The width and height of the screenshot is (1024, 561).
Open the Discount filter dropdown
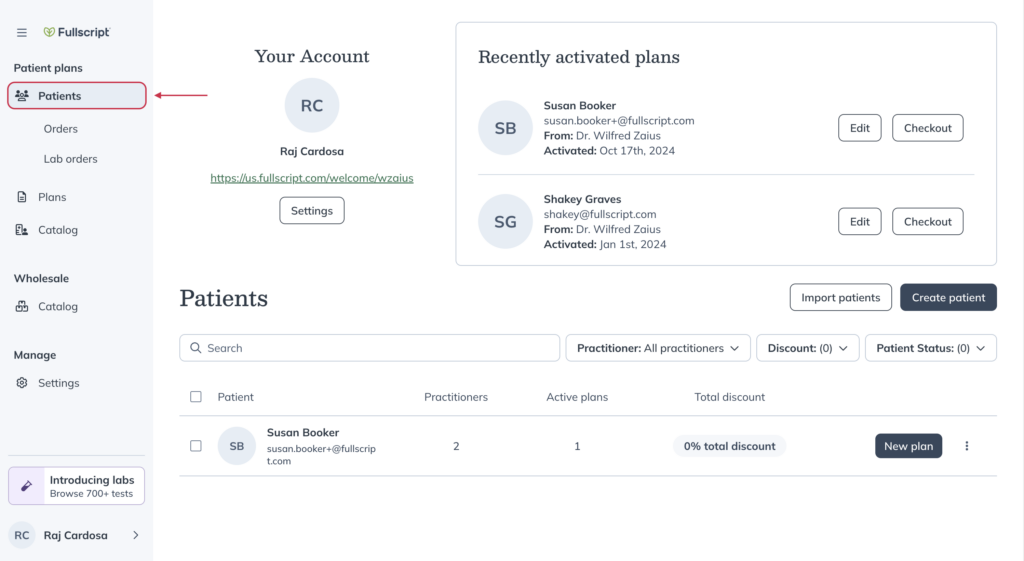[807, 348]
